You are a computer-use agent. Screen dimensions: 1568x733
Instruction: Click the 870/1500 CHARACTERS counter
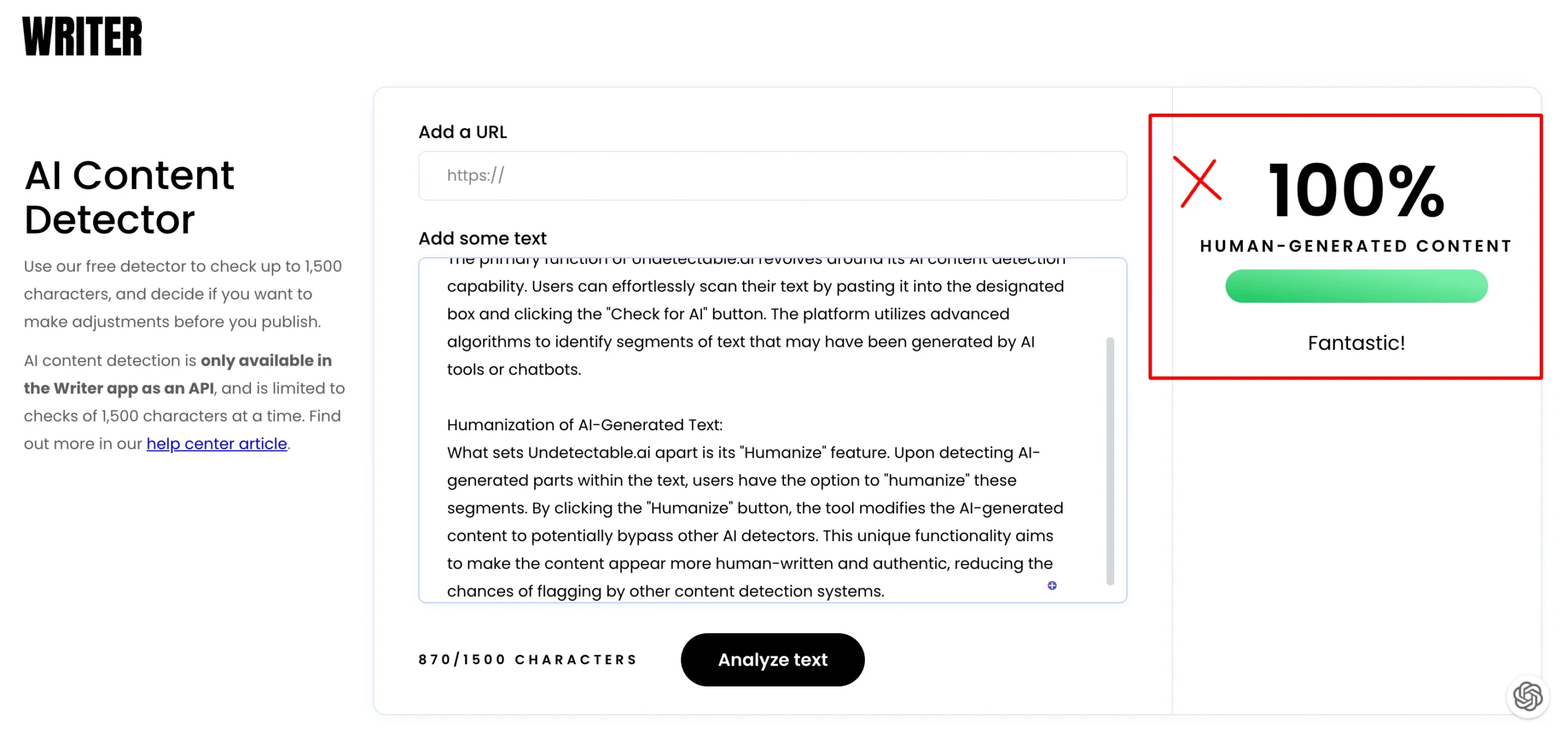pos(527,659)
